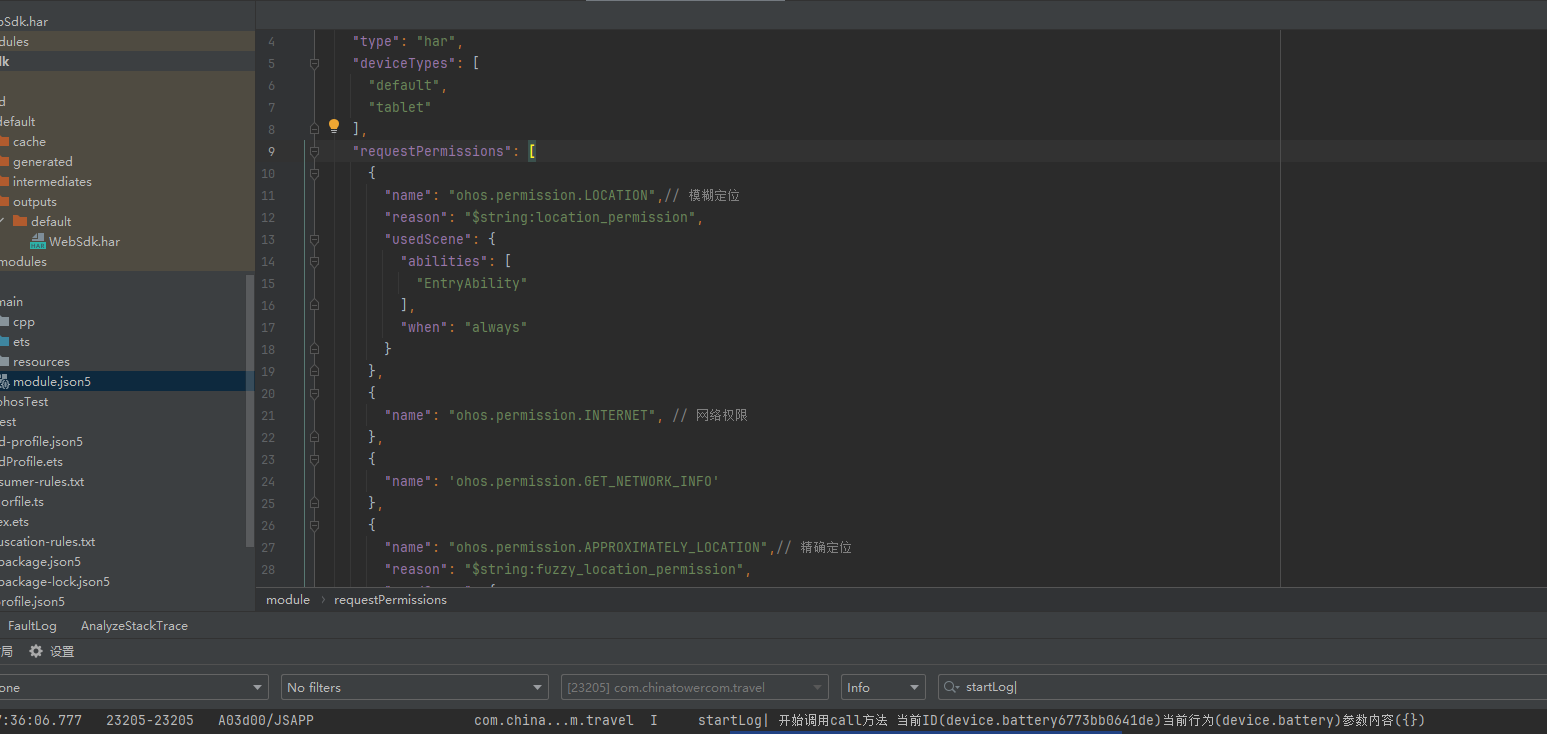This screenshot has height=734, width=1547.
Task: Select the orfile.ts file in the tree
Action: click(22, 502)
